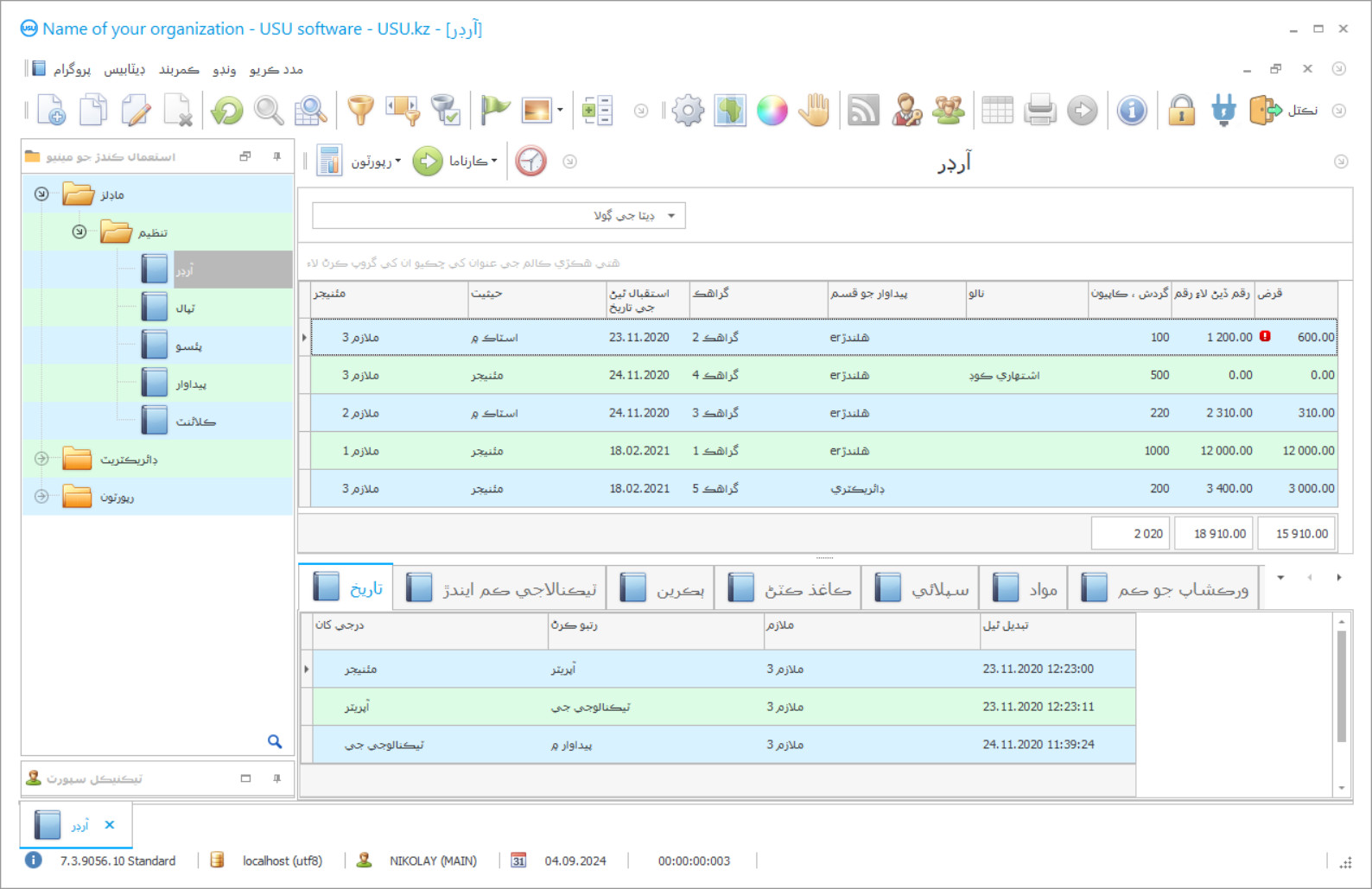Toggle pin on the left navigation panel header
The height and width of the screenshot is (889, 1372).
tap(276, 156)
